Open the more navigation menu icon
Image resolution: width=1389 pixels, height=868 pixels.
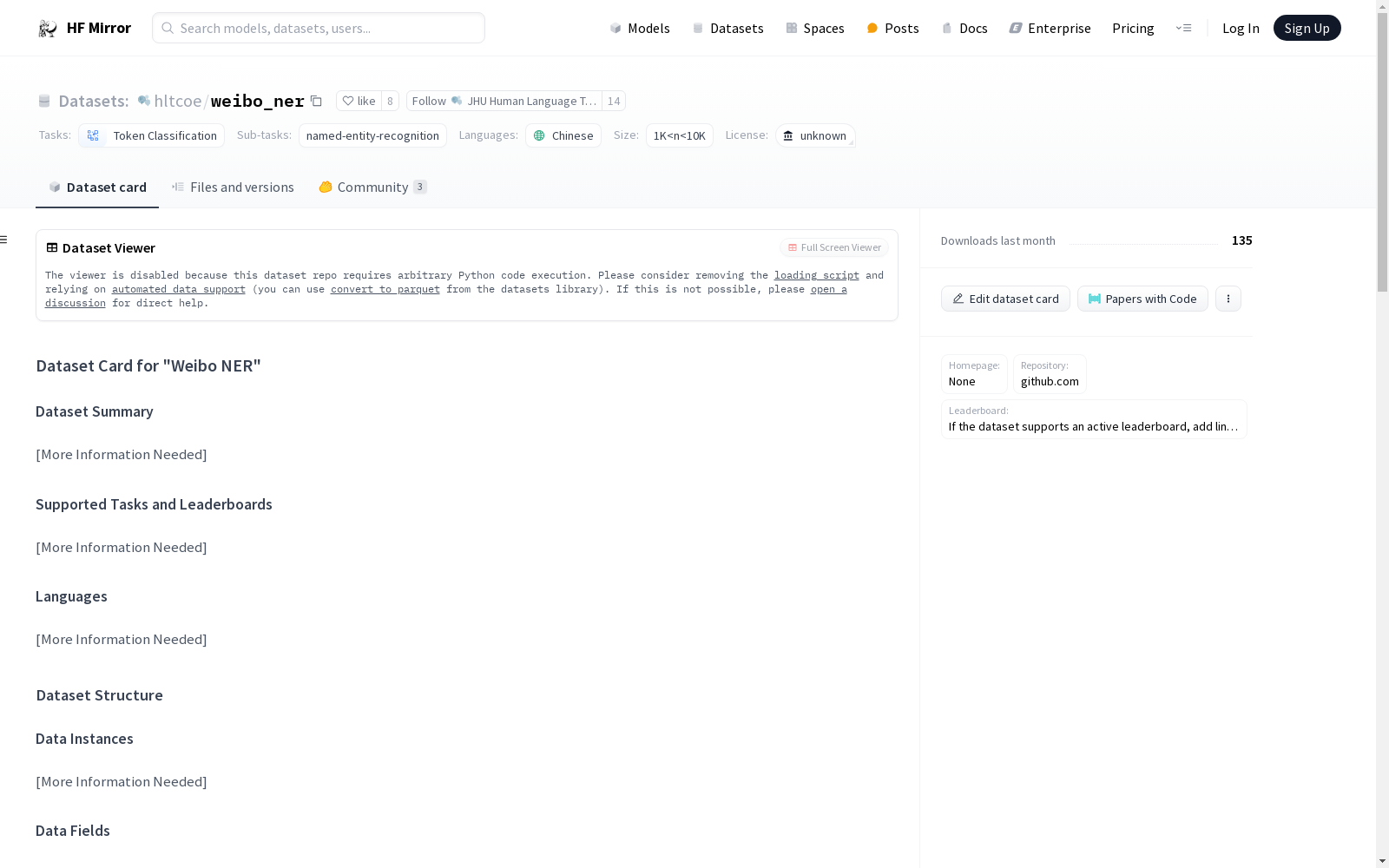tap(1183, 28)
